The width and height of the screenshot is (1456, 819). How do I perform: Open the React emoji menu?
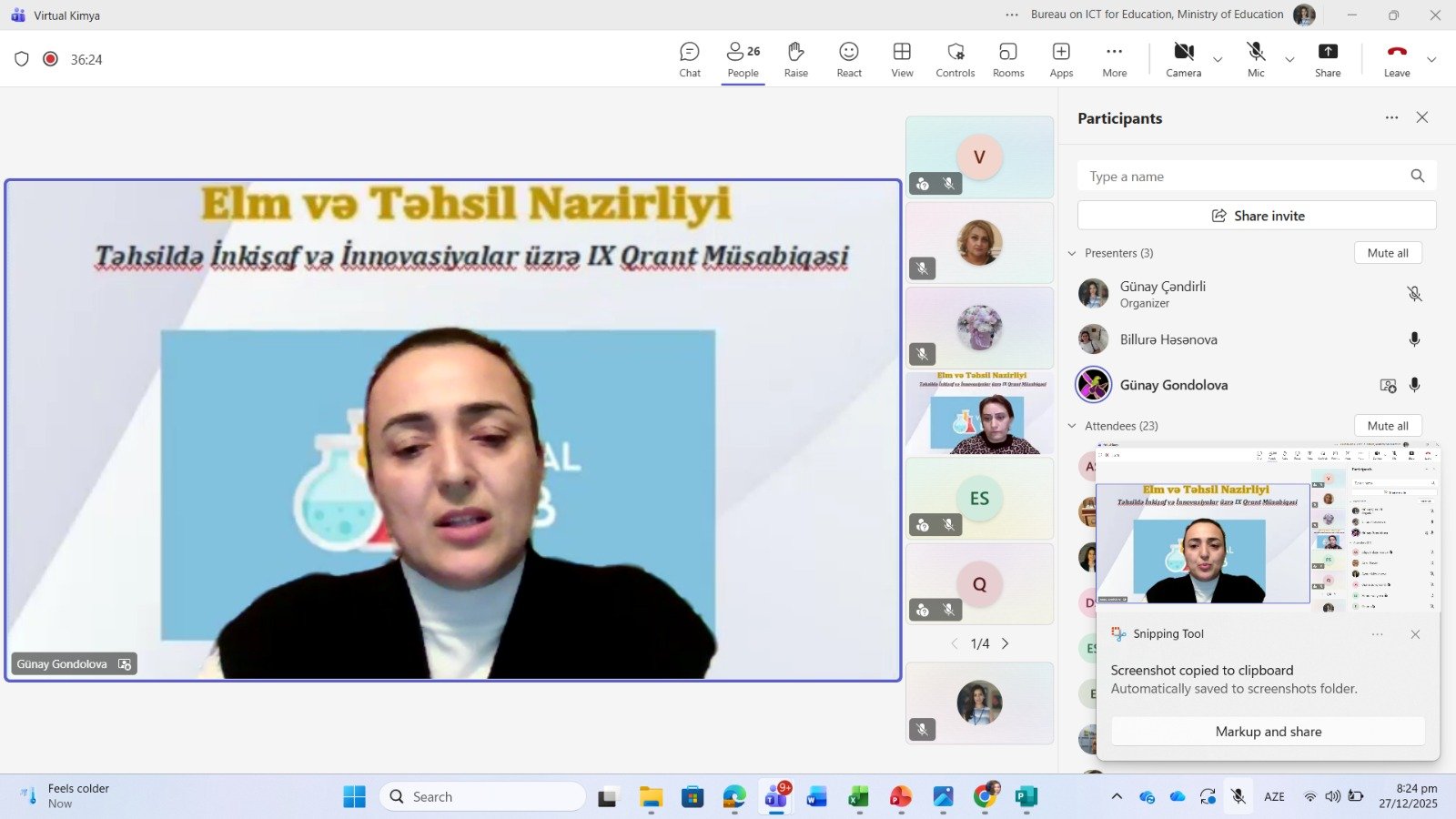[x=848, y=60]
